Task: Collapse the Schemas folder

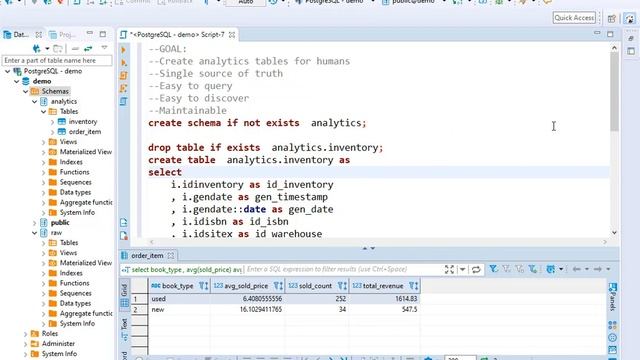Action: pyautogui.click(x=26, y=91)
